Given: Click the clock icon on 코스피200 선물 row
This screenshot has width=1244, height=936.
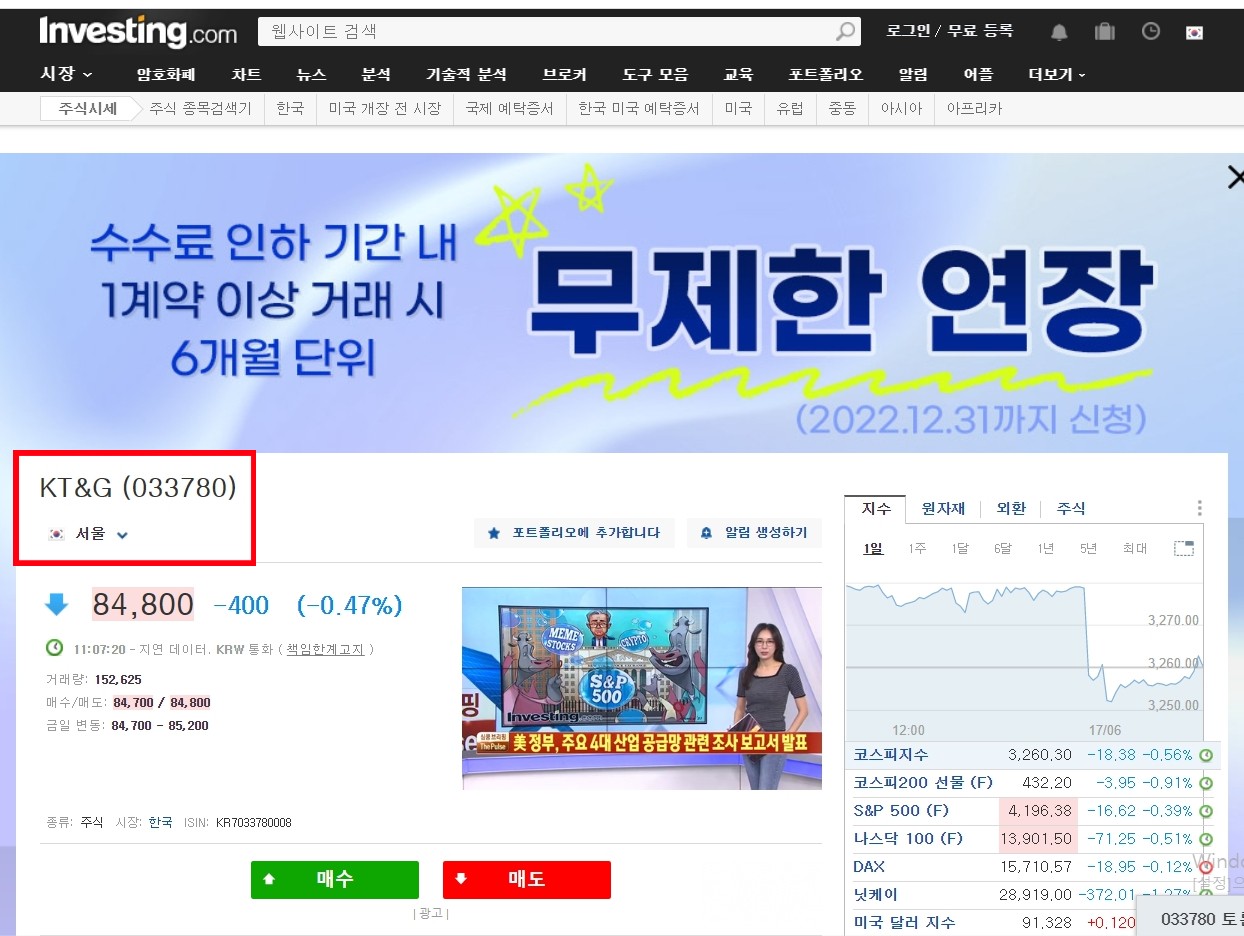Looking at the screenshot, I should click(x=1206, y=783).
